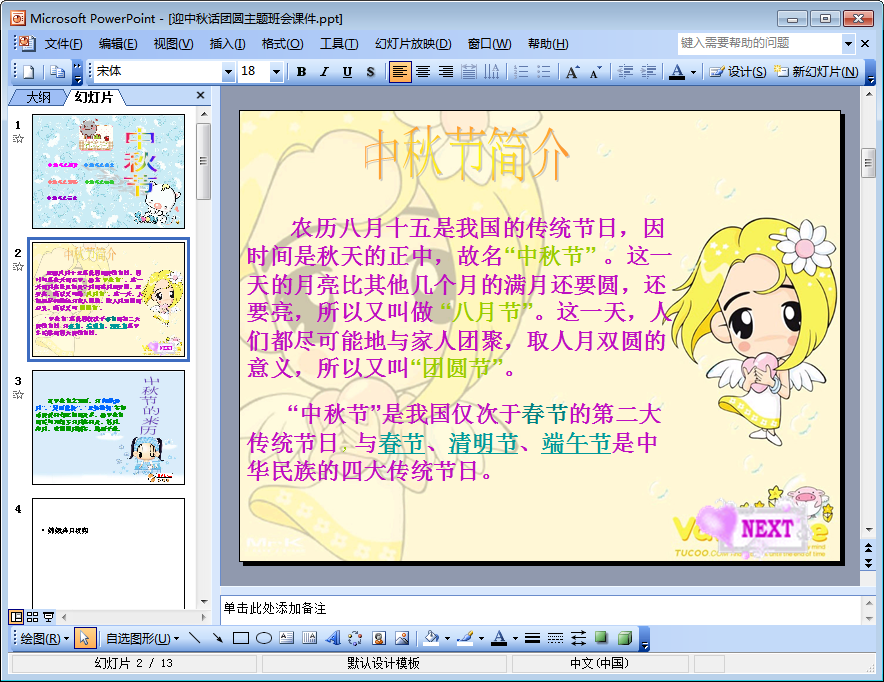
Task: Click the help question input box
Action: coord(759,43)
